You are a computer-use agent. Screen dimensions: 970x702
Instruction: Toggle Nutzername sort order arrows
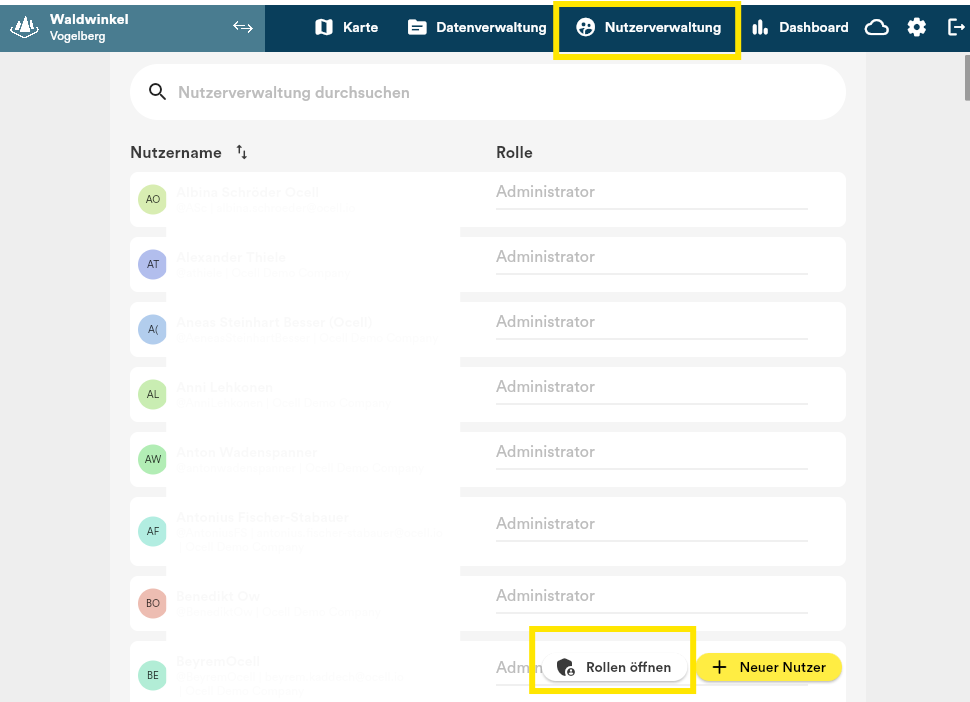[x=241, y=152]
